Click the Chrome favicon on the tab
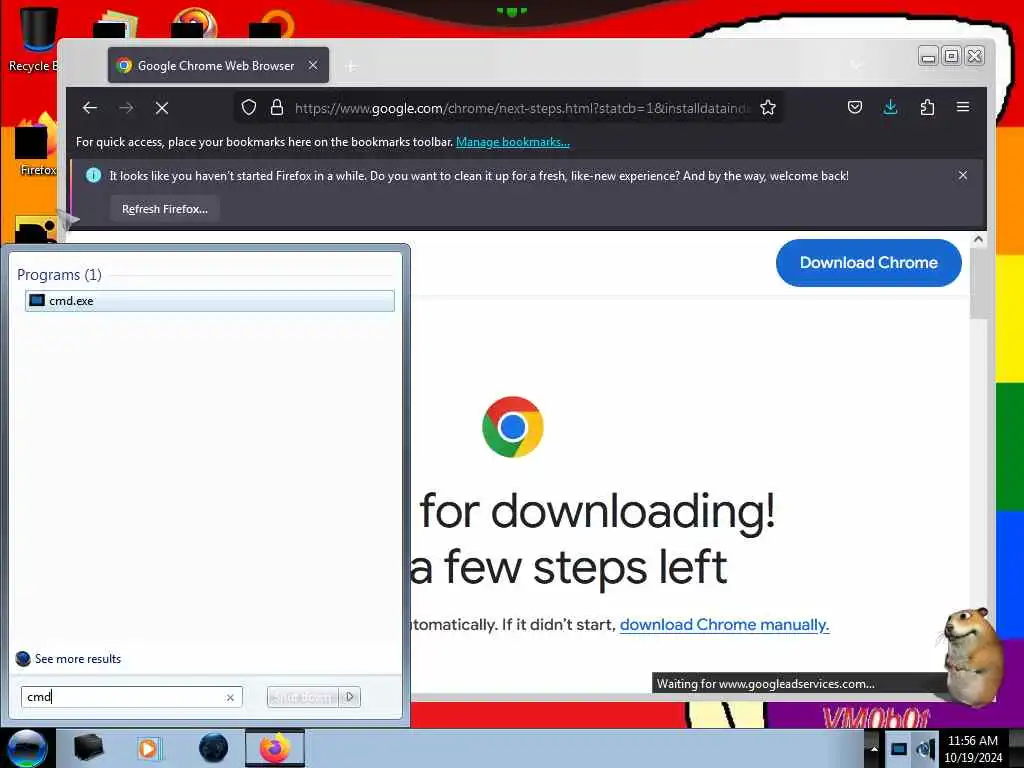This screenshot has width=1024, height=768. click(x=124, y=65)
